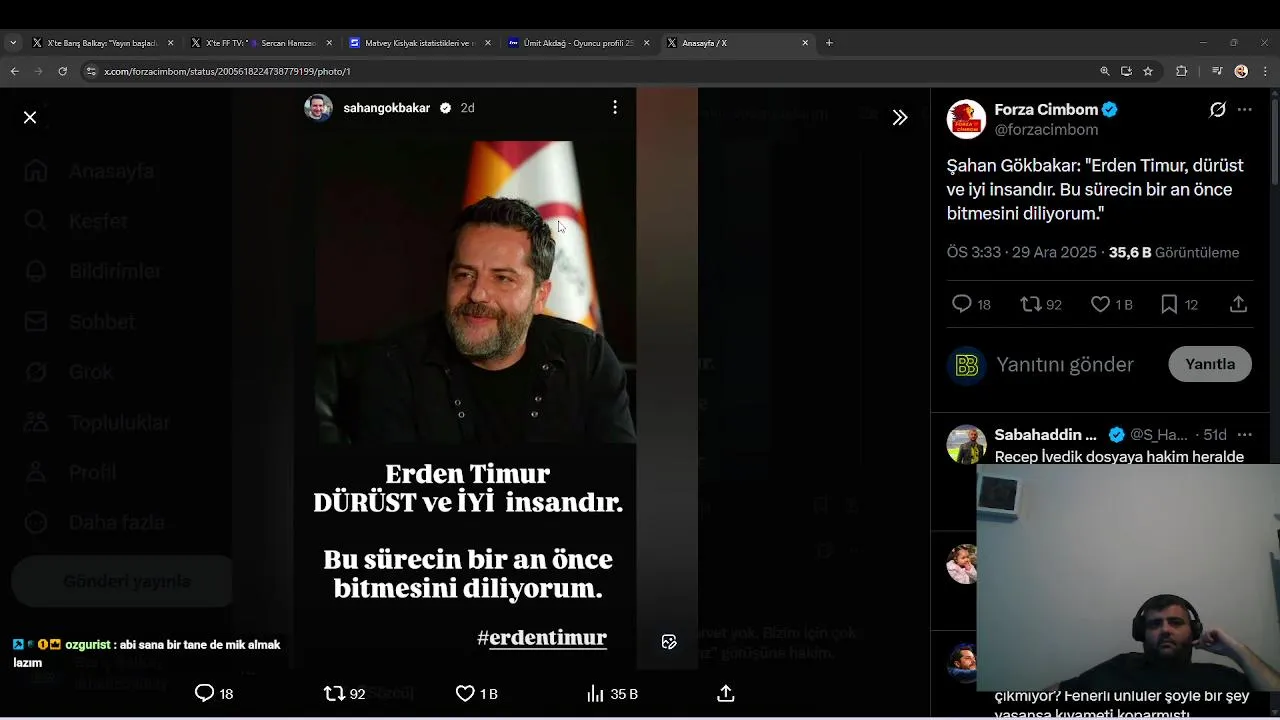Close the "Anasayfa / X" tab
The width and height of the screenshot is (1280, 720).
pos(805,43)
